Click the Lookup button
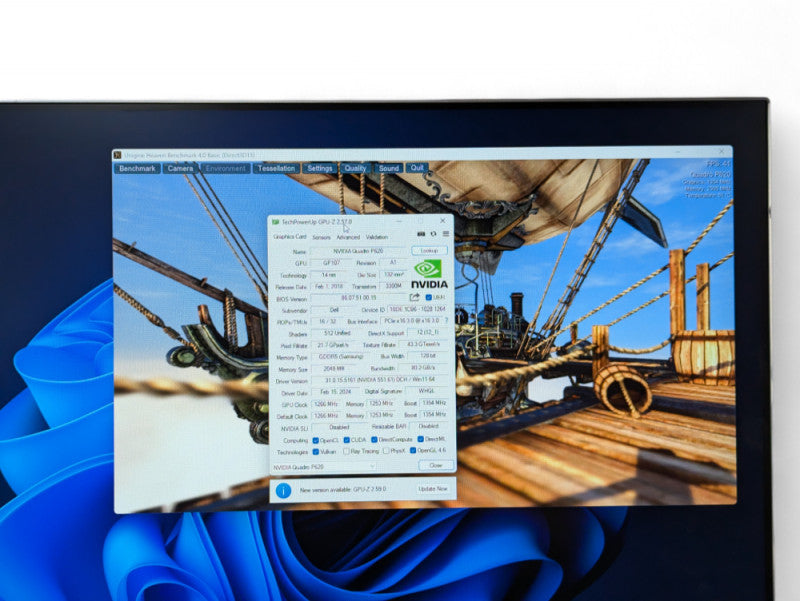 click(x=429, y=251)
